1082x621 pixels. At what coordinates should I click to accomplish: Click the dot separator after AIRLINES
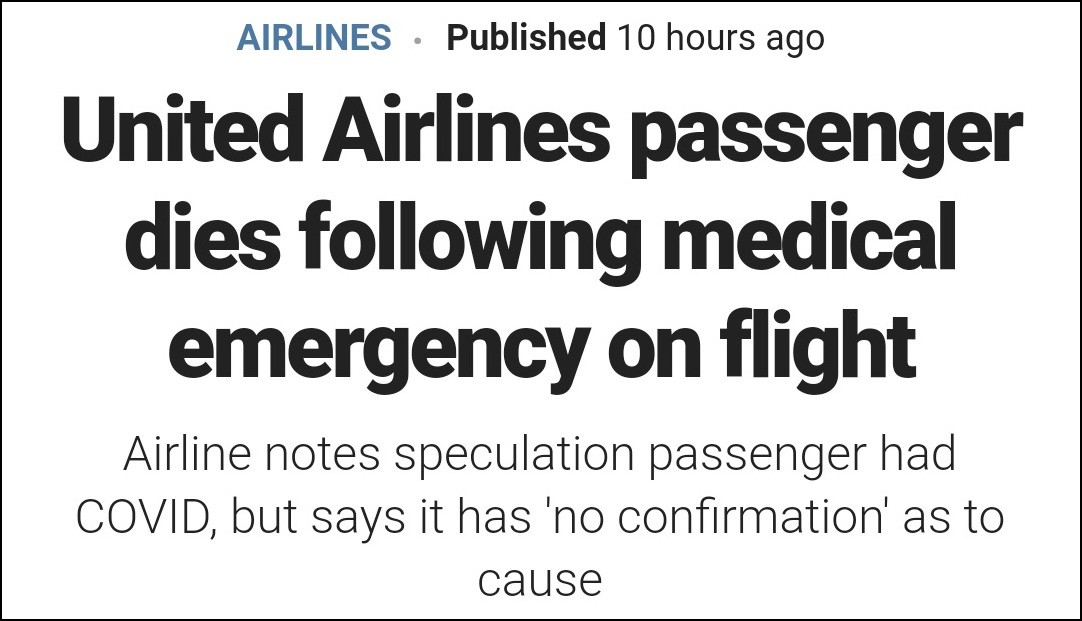pyautogui.click(x=418, y=40)
